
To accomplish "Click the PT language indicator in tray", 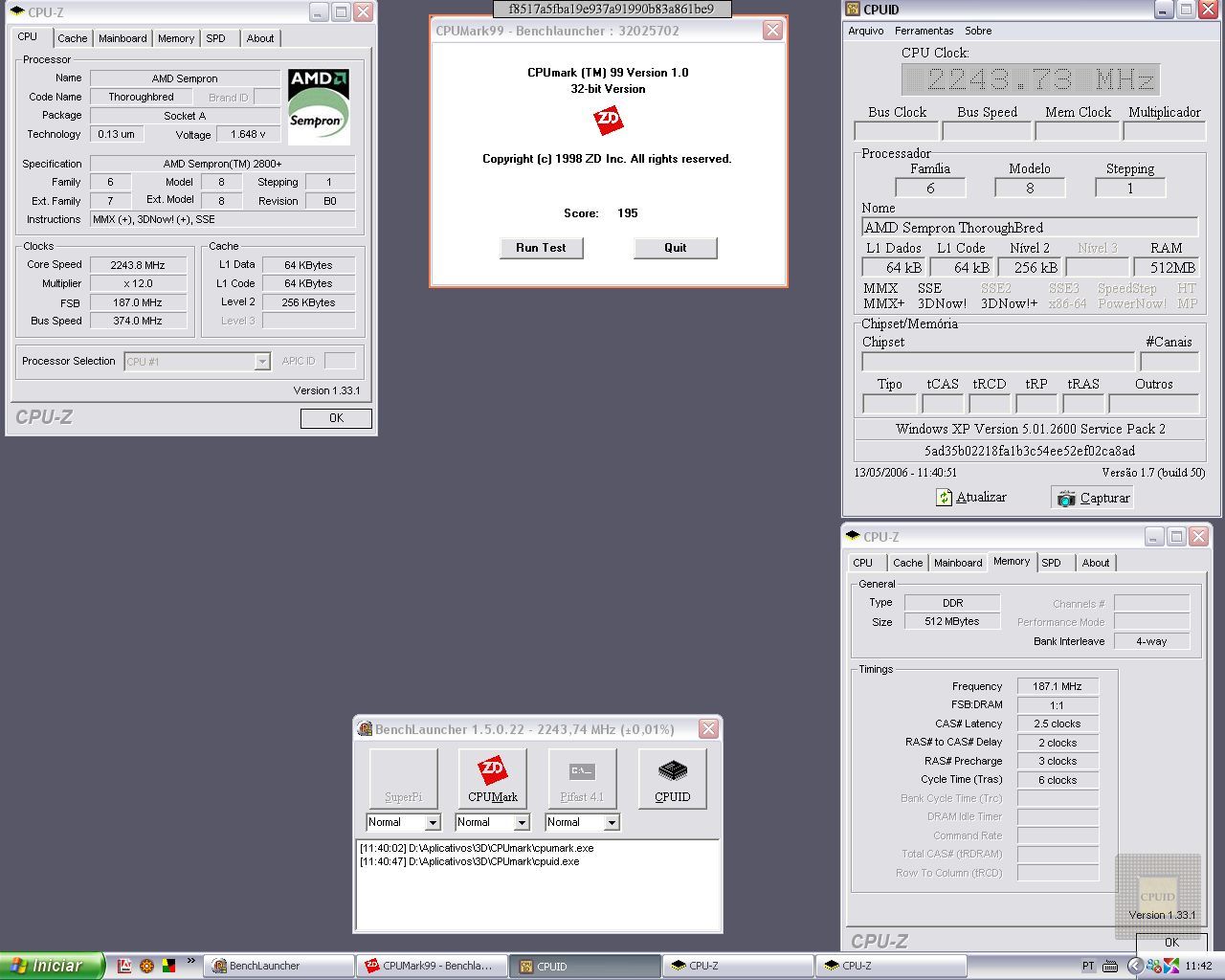I will [1088, 966].
